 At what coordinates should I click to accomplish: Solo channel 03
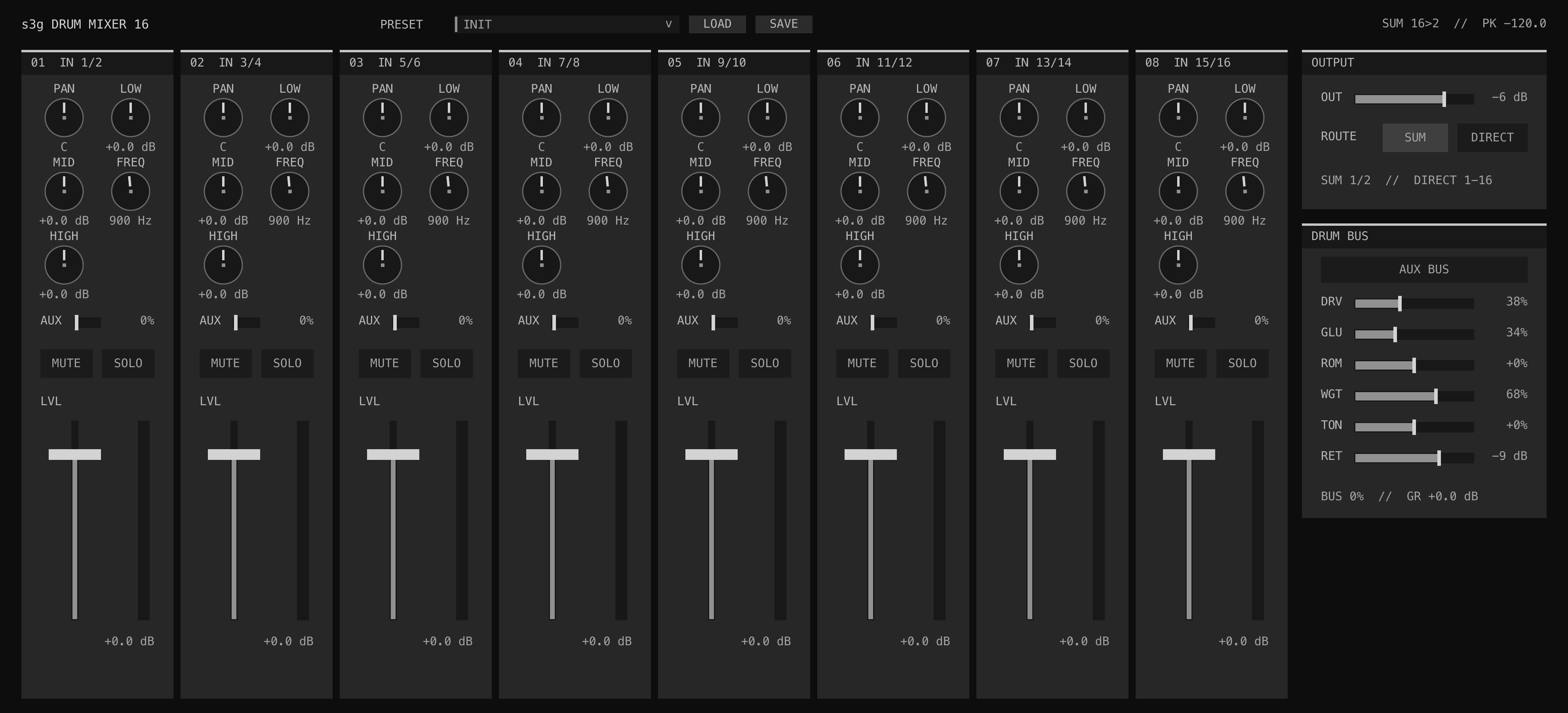pos(446,364)
